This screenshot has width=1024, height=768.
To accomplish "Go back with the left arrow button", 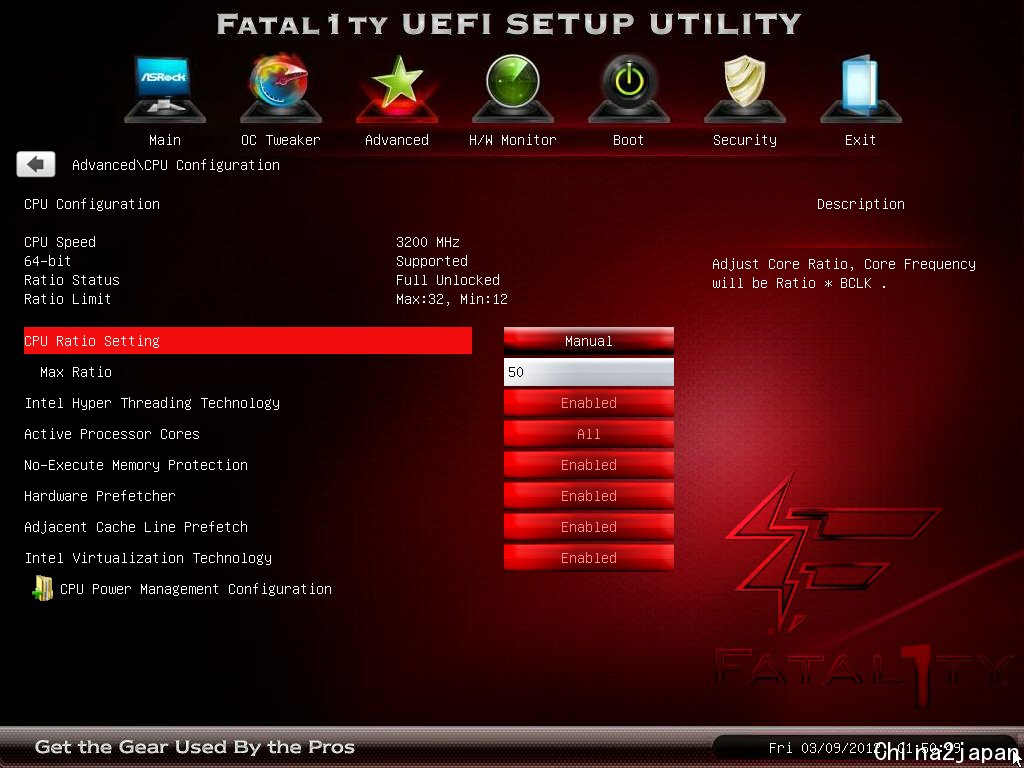I will pos(36,165).
